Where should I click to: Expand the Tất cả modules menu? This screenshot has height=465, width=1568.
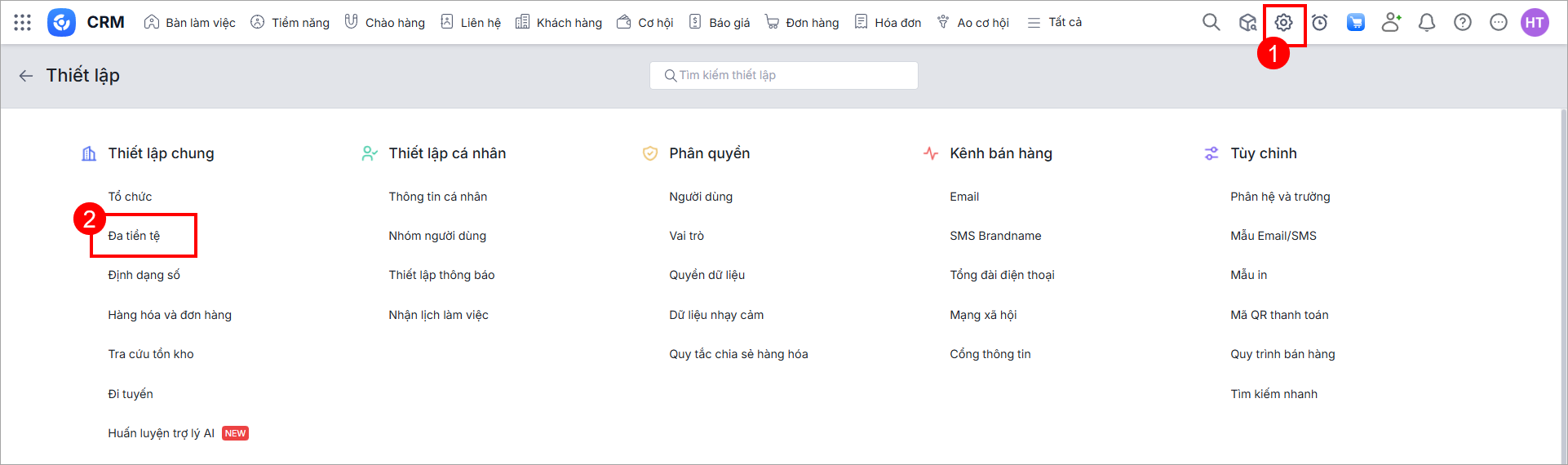coord(1055,23)
